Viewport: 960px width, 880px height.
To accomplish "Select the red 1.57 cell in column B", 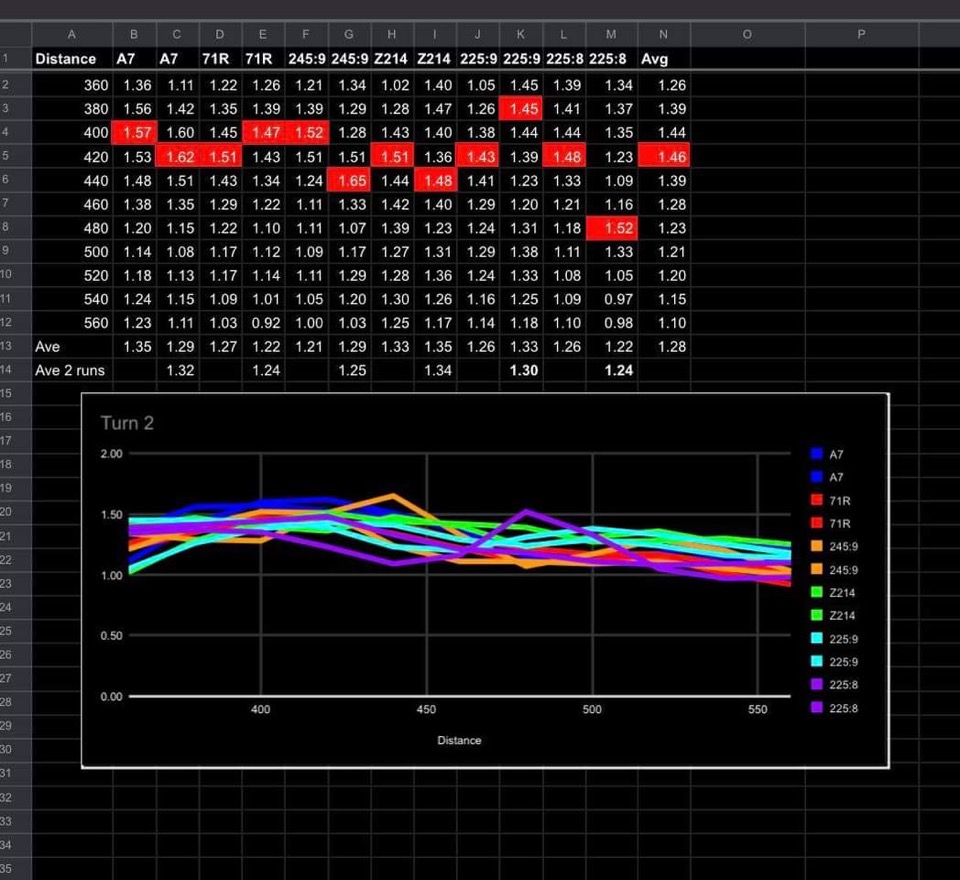I will tap(134, 132).
